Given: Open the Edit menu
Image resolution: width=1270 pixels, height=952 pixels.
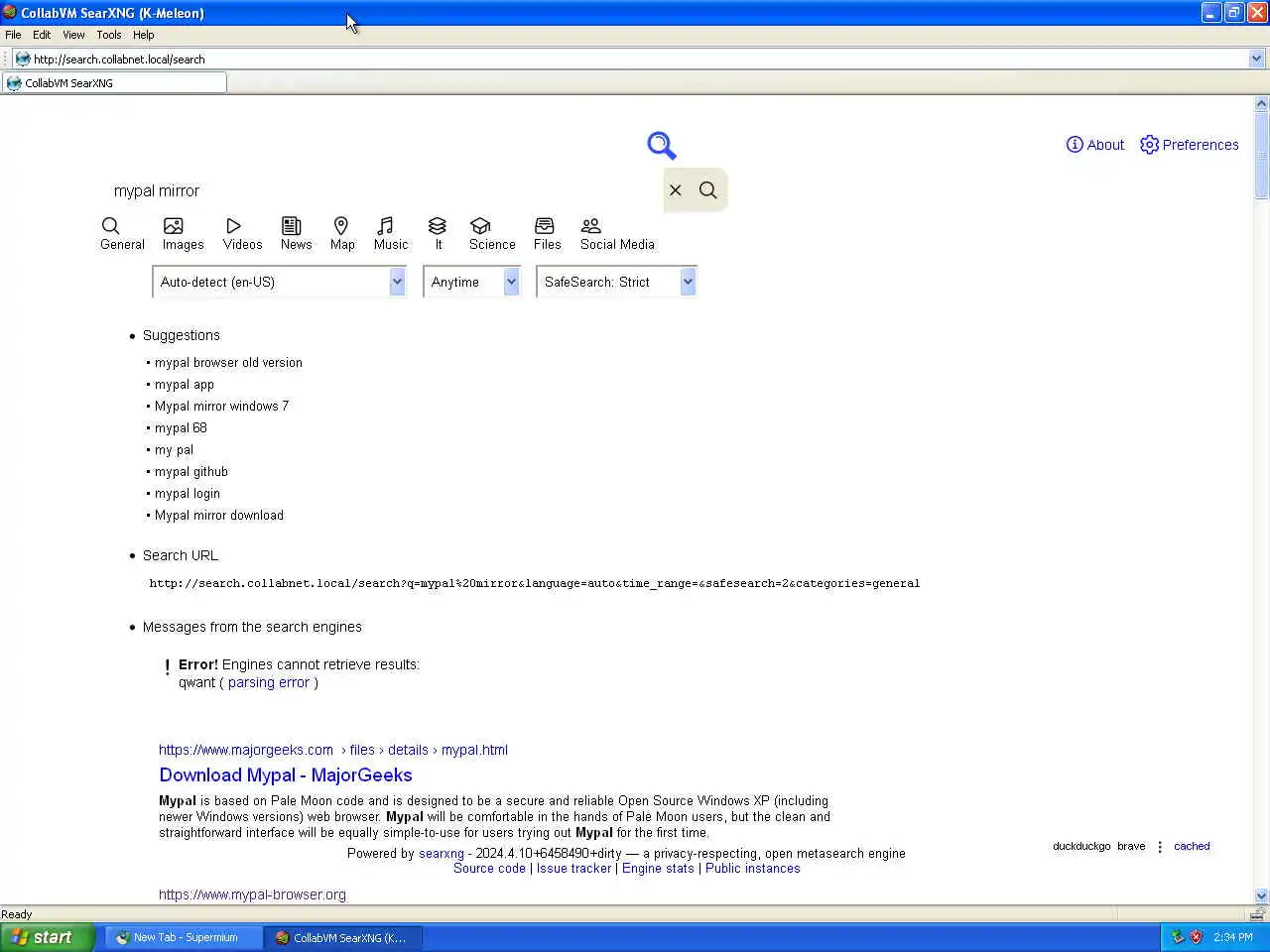Looking at the screenshot, I should 42,35.
